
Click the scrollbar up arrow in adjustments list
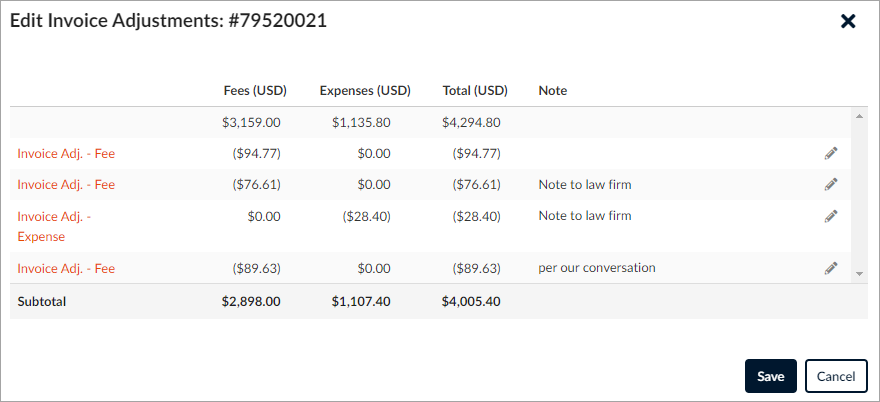point(859,116)
